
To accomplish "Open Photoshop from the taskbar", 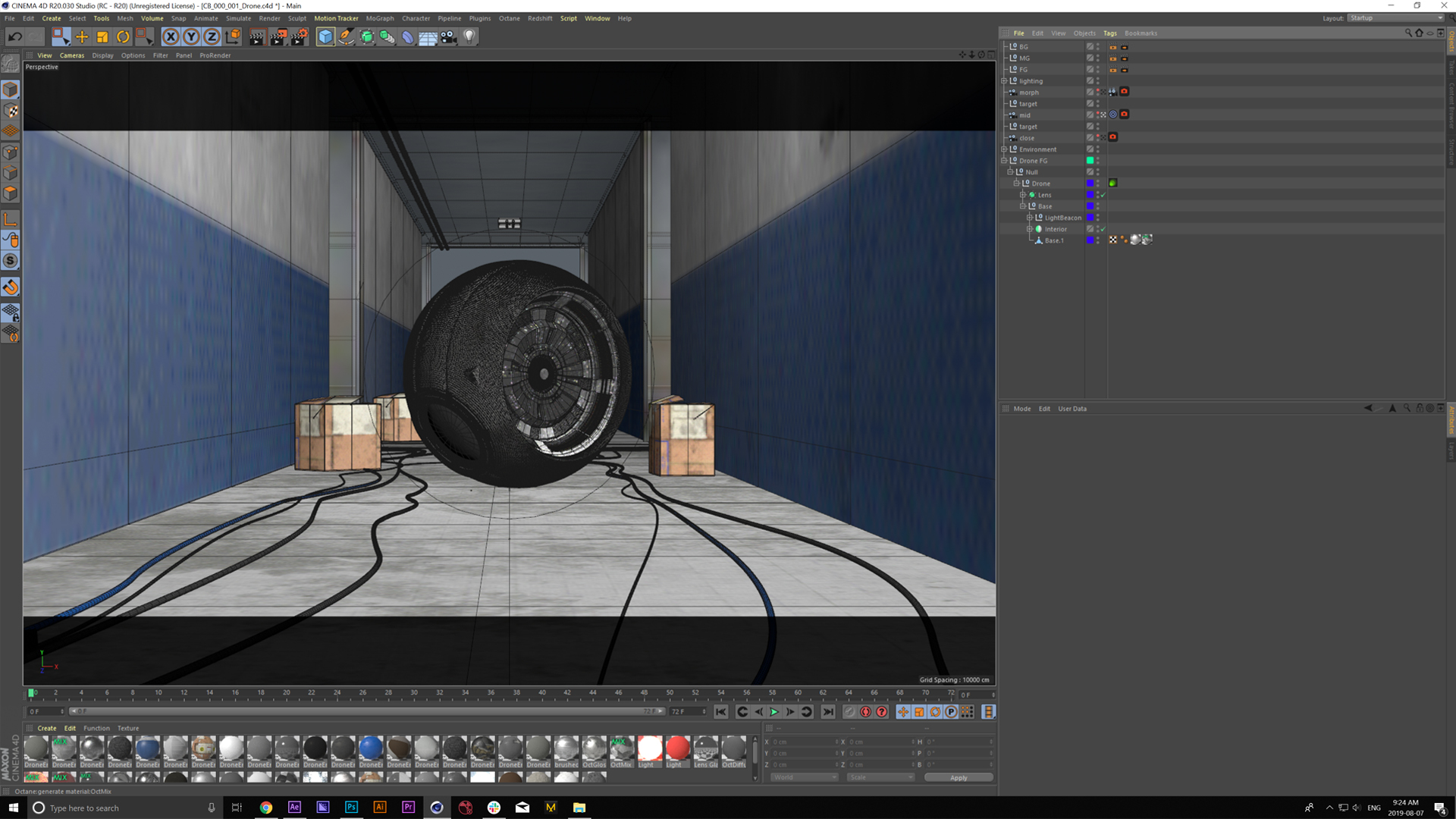I will point(351,808).
